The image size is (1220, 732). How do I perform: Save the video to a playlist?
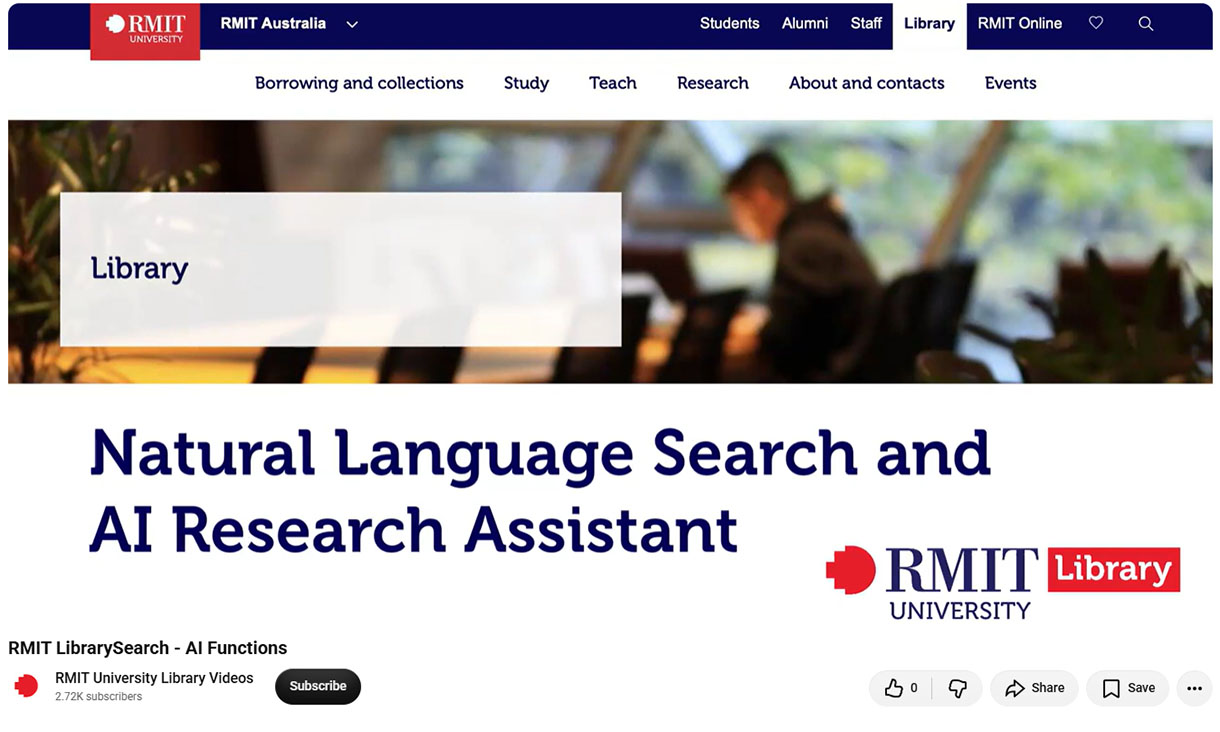[x=1128, y=688]
